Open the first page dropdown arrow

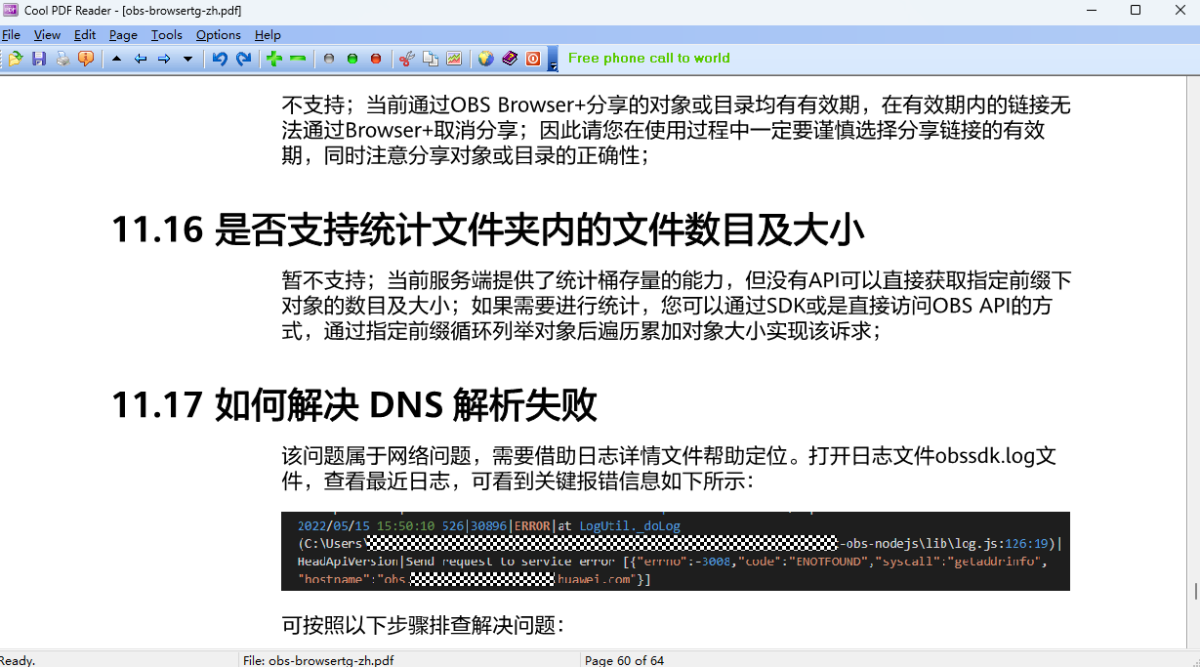click(x=115, y=59)
